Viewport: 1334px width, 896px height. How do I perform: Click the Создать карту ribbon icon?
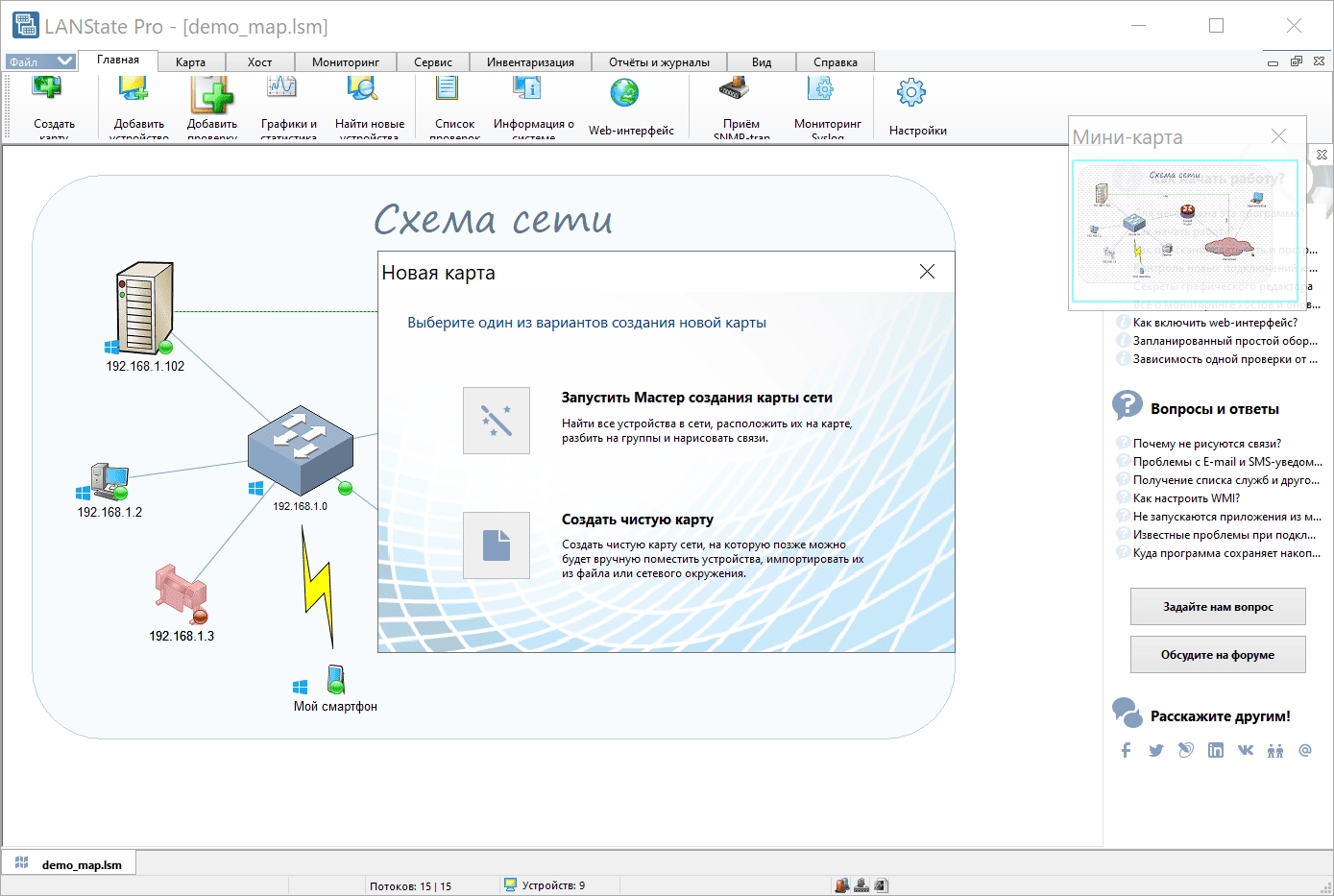click(x=47, y=89)
